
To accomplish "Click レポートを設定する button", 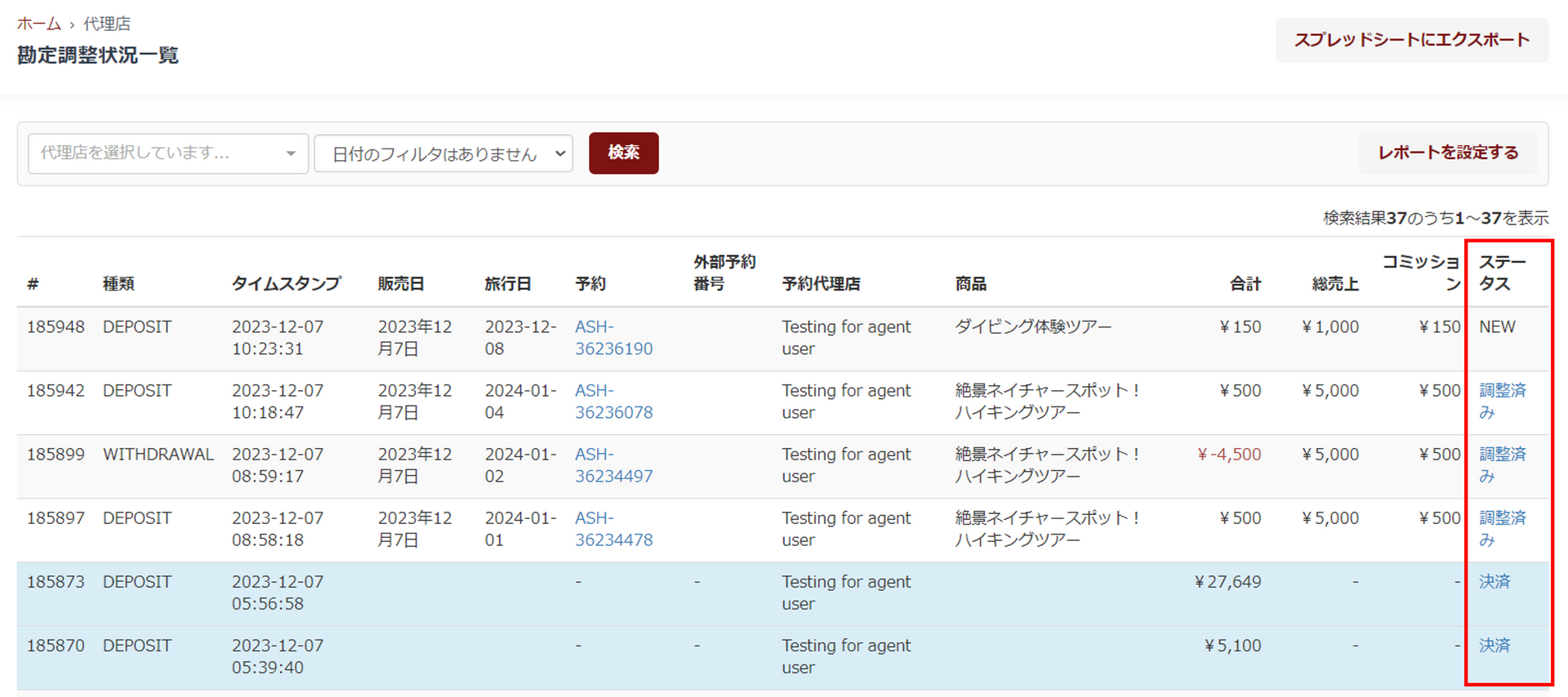I will pyautogui.click(x=1447, y=153).
